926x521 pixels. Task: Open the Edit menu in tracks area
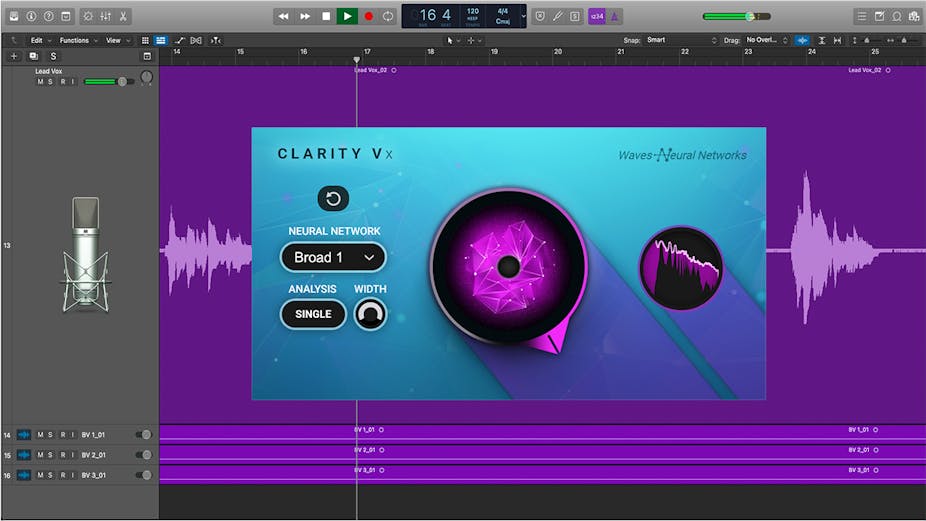(39, 40)
